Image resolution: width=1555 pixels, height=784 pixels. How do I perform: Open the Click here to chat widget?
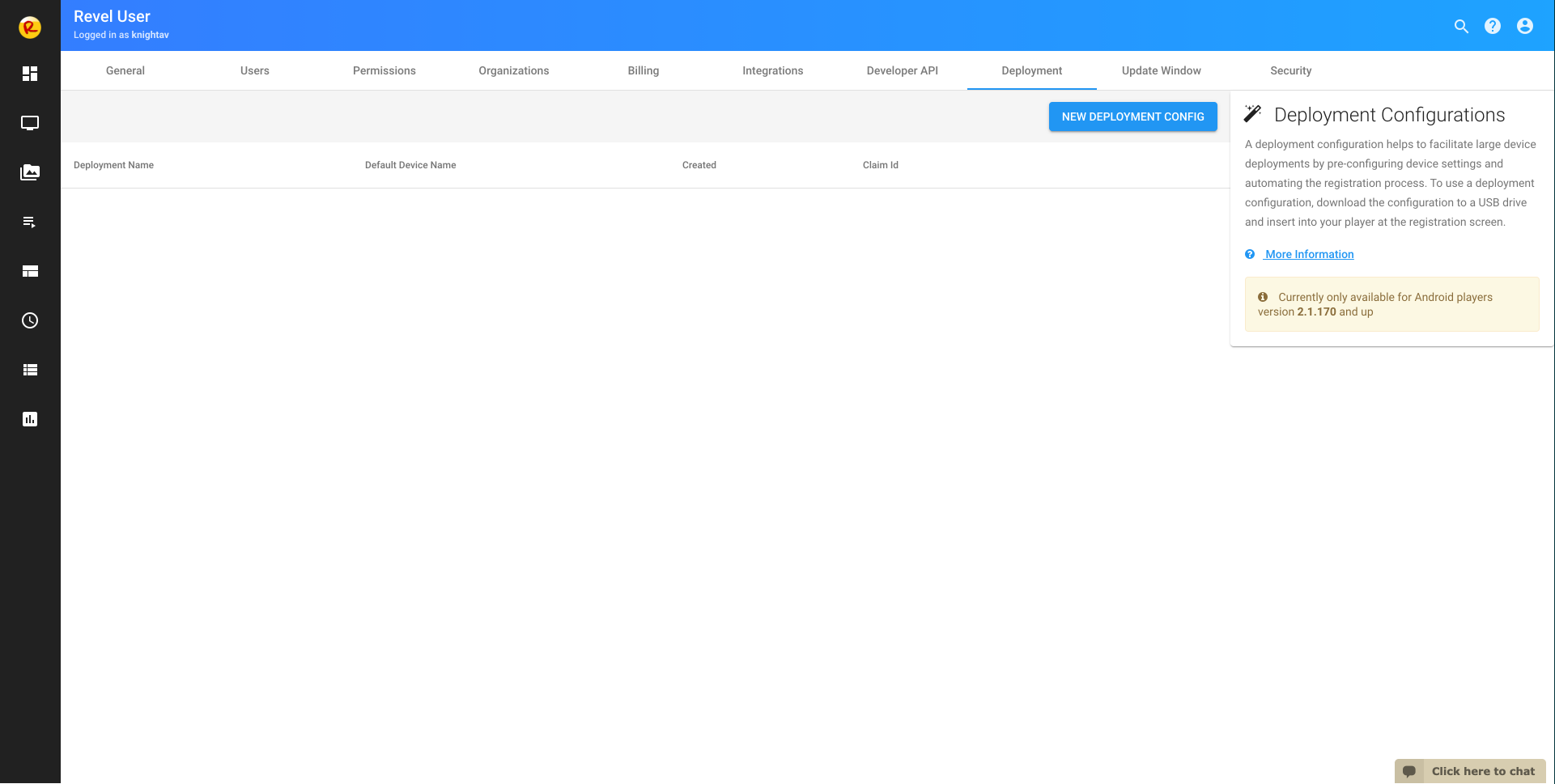point(1471,771)
